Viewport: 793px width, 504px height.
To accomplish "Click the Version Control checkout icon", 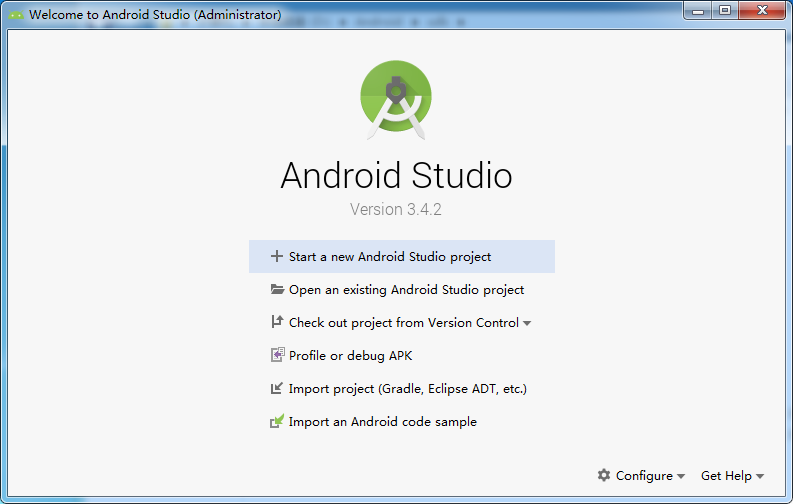I will 277,322.
